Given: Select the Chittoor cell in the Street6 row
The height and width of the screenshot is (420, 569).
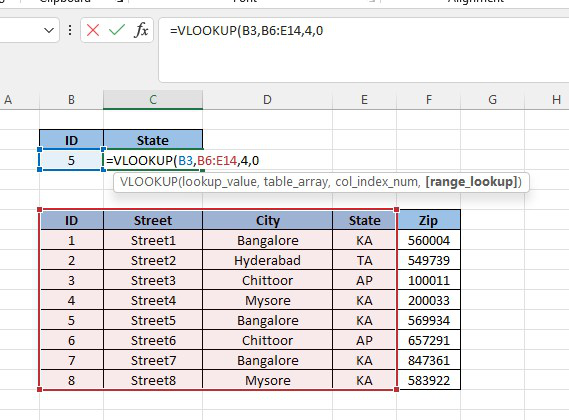Looking at the screenshot, I should coord(267,340).
